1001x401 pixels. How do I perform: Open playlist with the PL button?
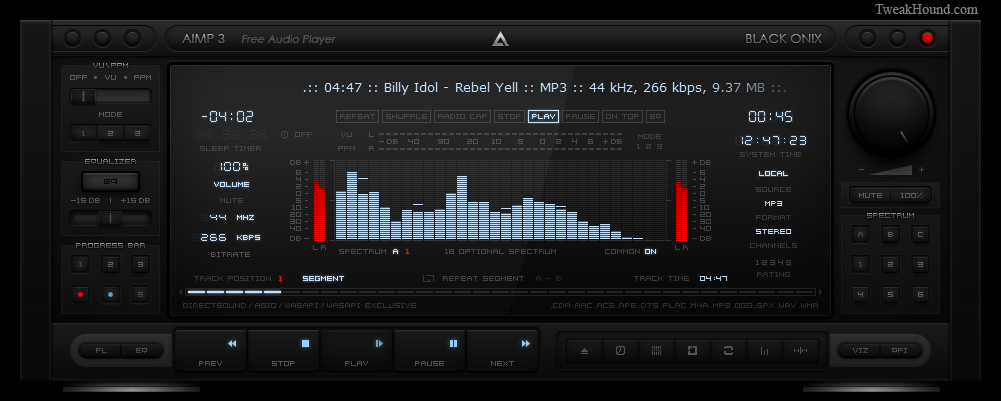coord(101,351)
